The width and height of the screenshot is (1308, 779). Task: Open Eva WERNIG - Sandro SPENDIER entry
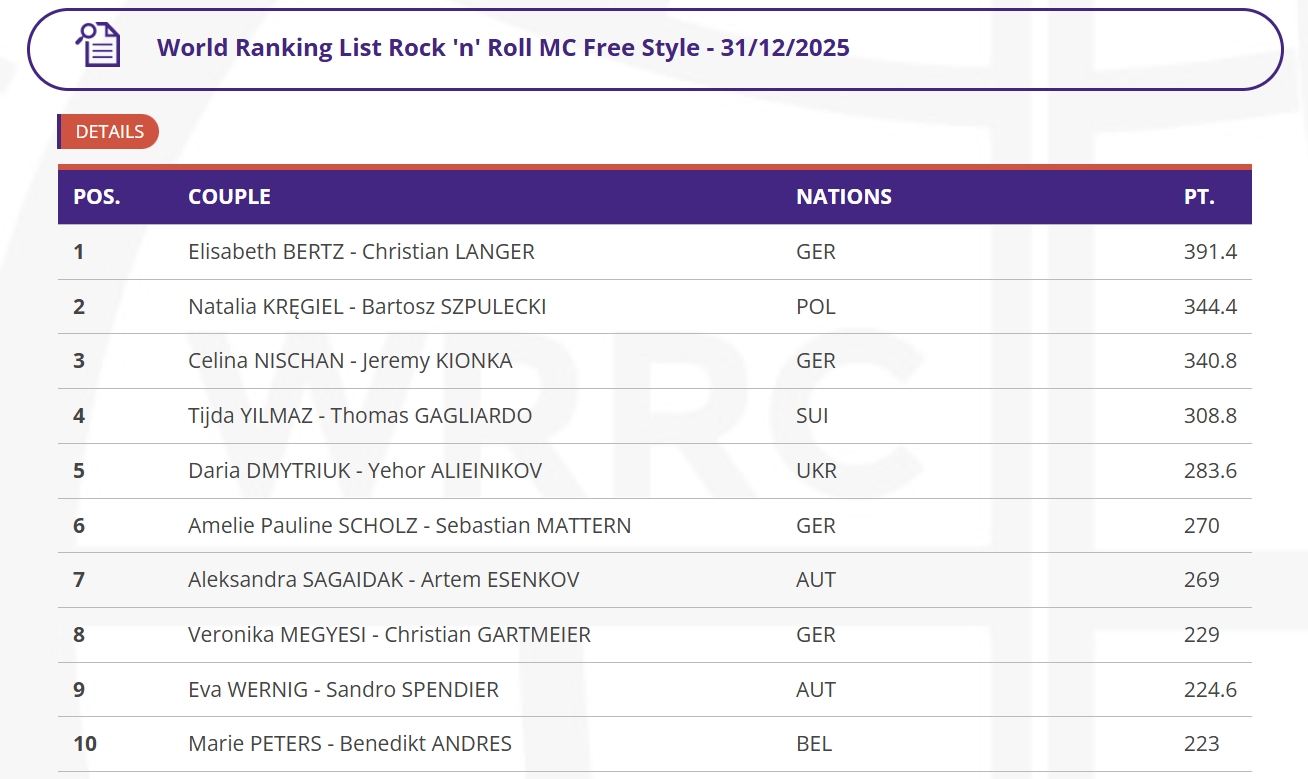click(343, 690)
